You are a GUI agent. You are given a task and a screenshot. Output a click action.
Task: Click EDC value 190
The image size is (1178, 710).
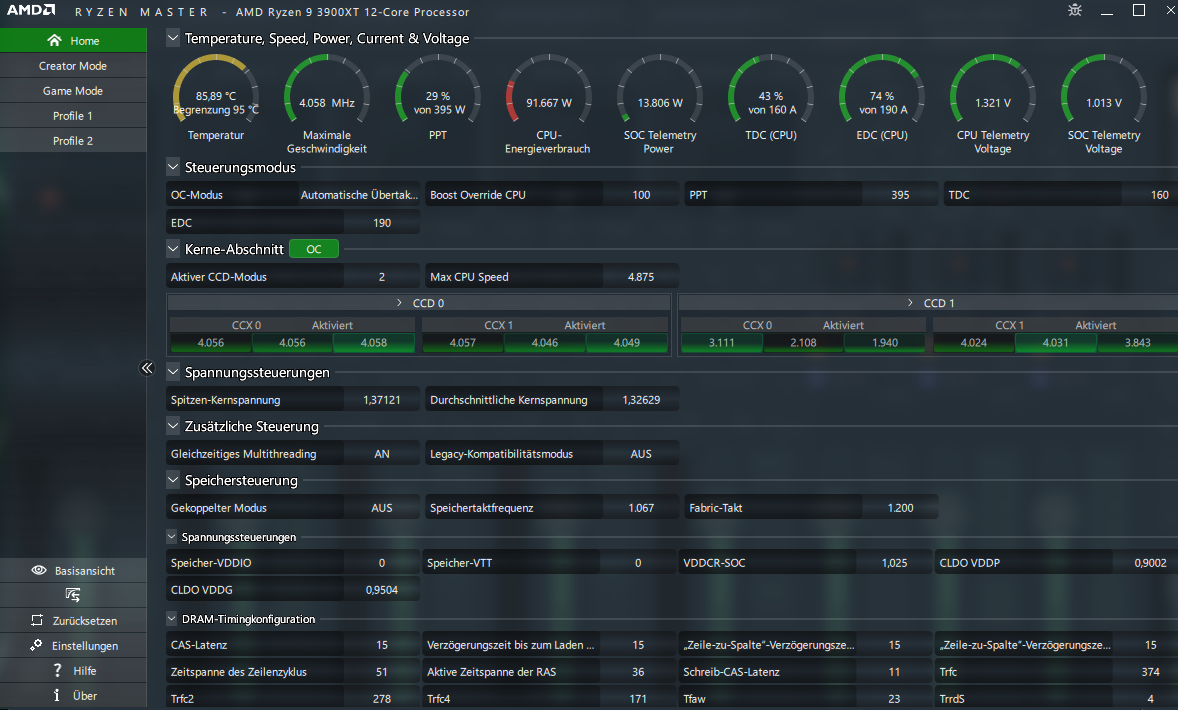(x=382, y=222)
